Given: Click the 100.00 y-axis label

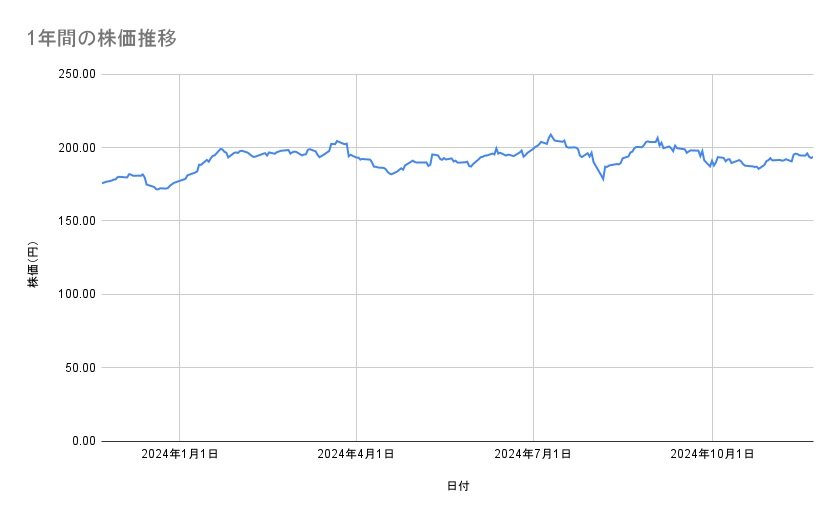Looking at the screenshot, I should 76,294.
